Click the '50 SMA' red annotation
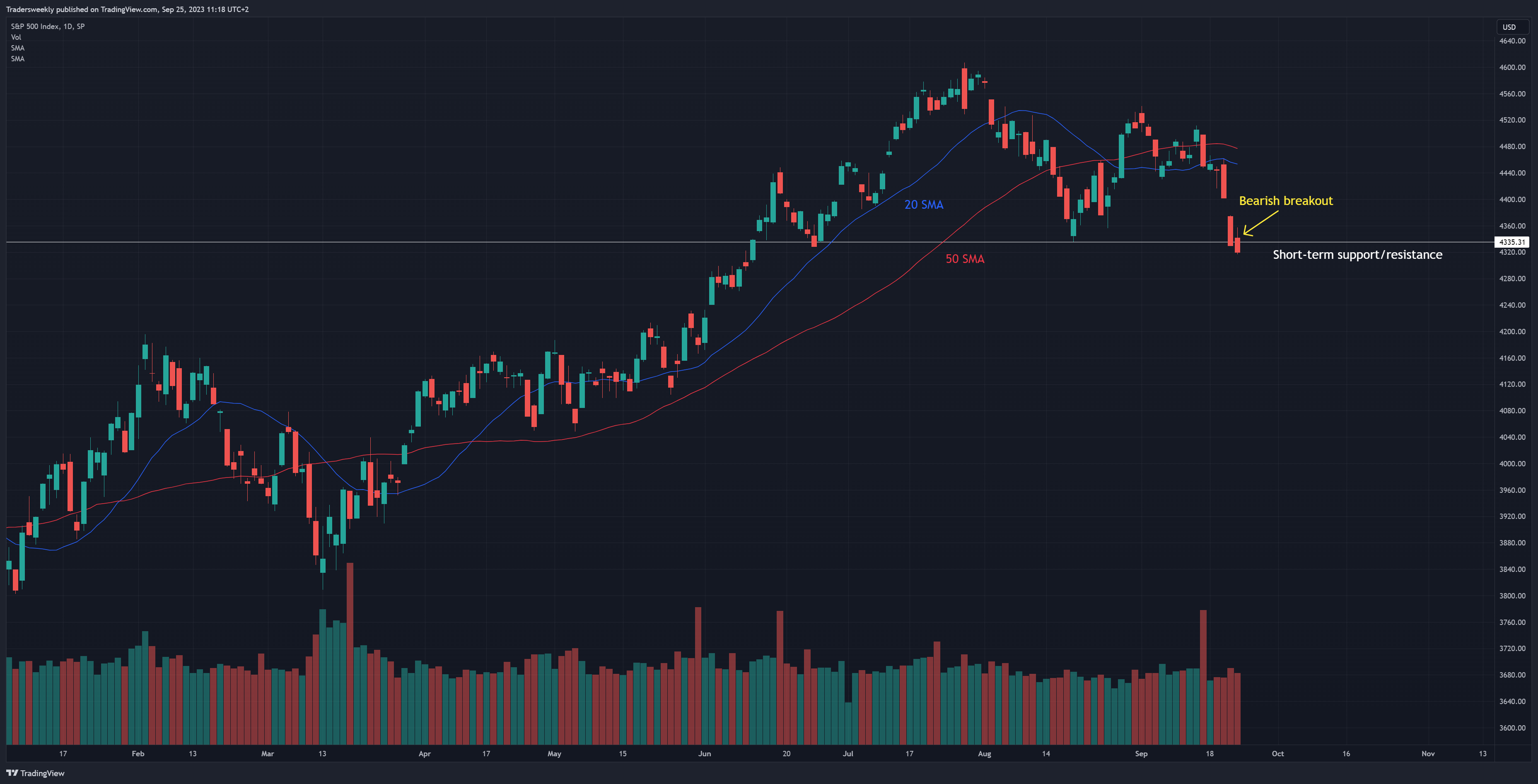This screenshot has width=1538, height=784. pos(965,258)
